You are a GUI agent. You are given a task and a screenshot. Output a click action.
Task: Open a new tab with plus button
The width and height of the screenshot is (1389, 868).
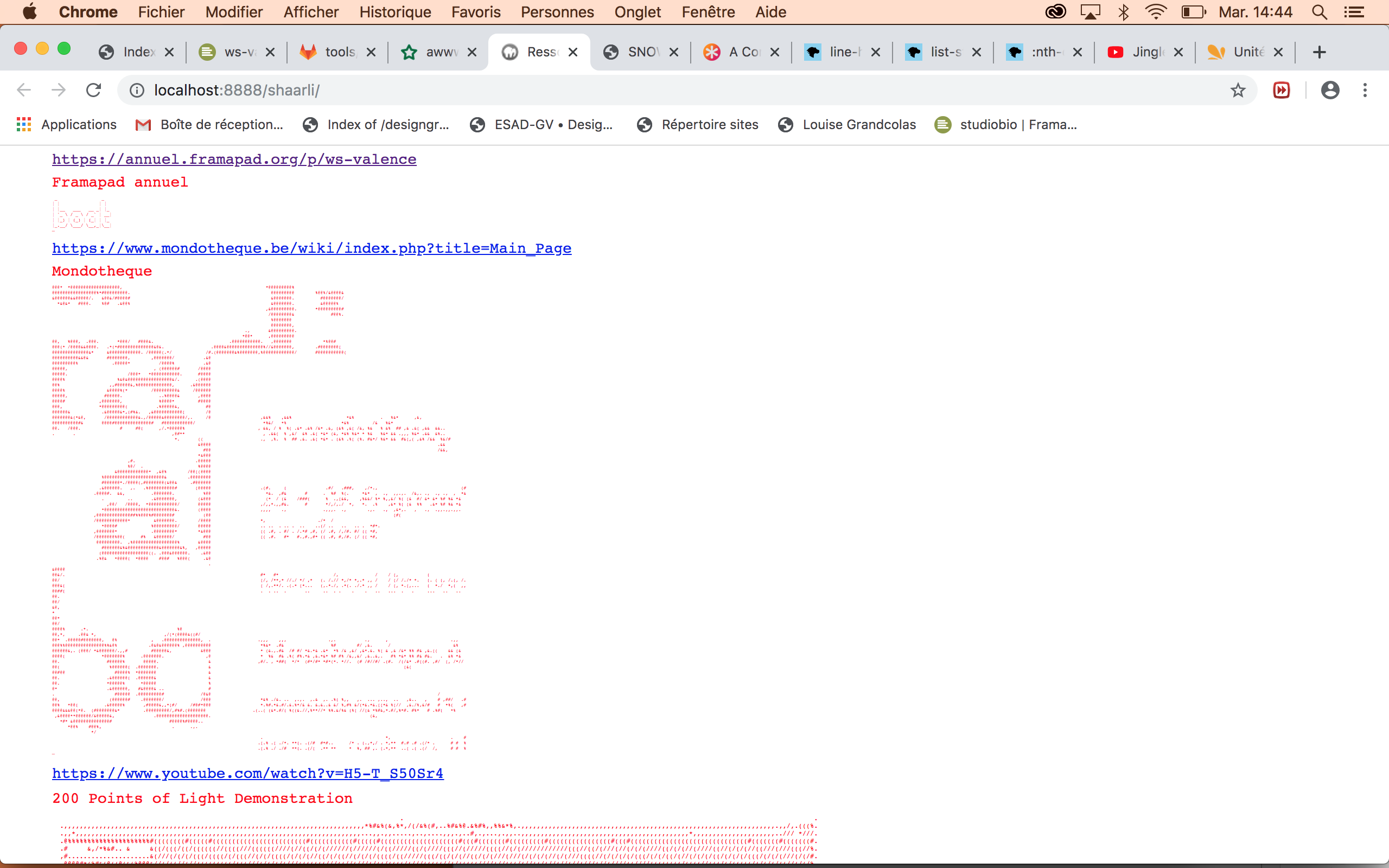(x=1319, y=52)
